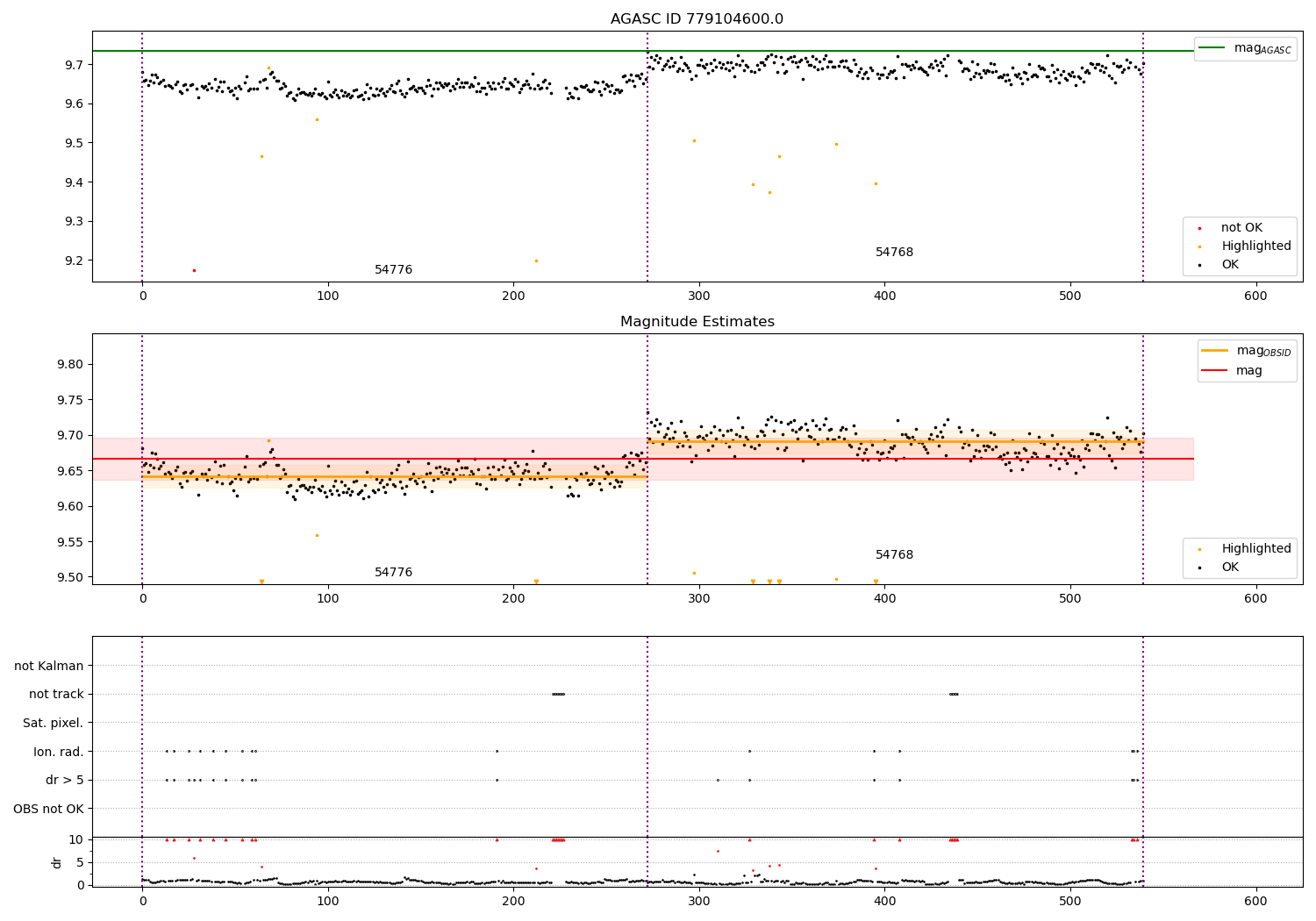Viewport: 1316px width, 921px height.
Task: Click the 'OBS not OK' row label
Action: click(x=48, y=809)
